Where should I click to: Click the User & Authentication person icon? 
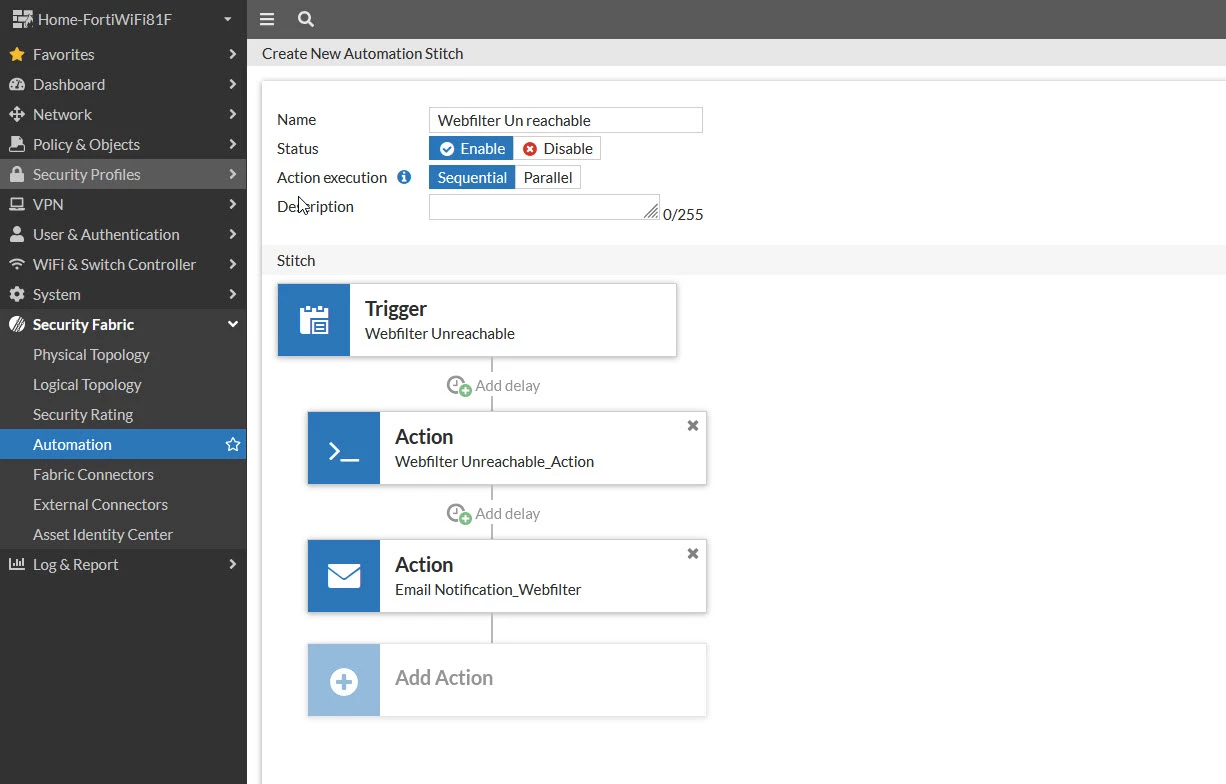[16, 234]
